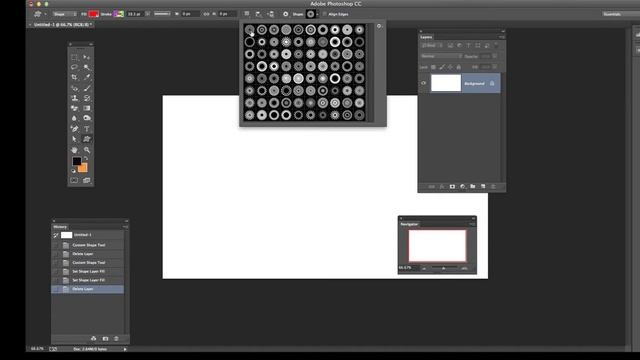This screenshot has height=360, width=640.
Task: Open path operations menu
Action: pyautogui.click(x=247, y=14)
